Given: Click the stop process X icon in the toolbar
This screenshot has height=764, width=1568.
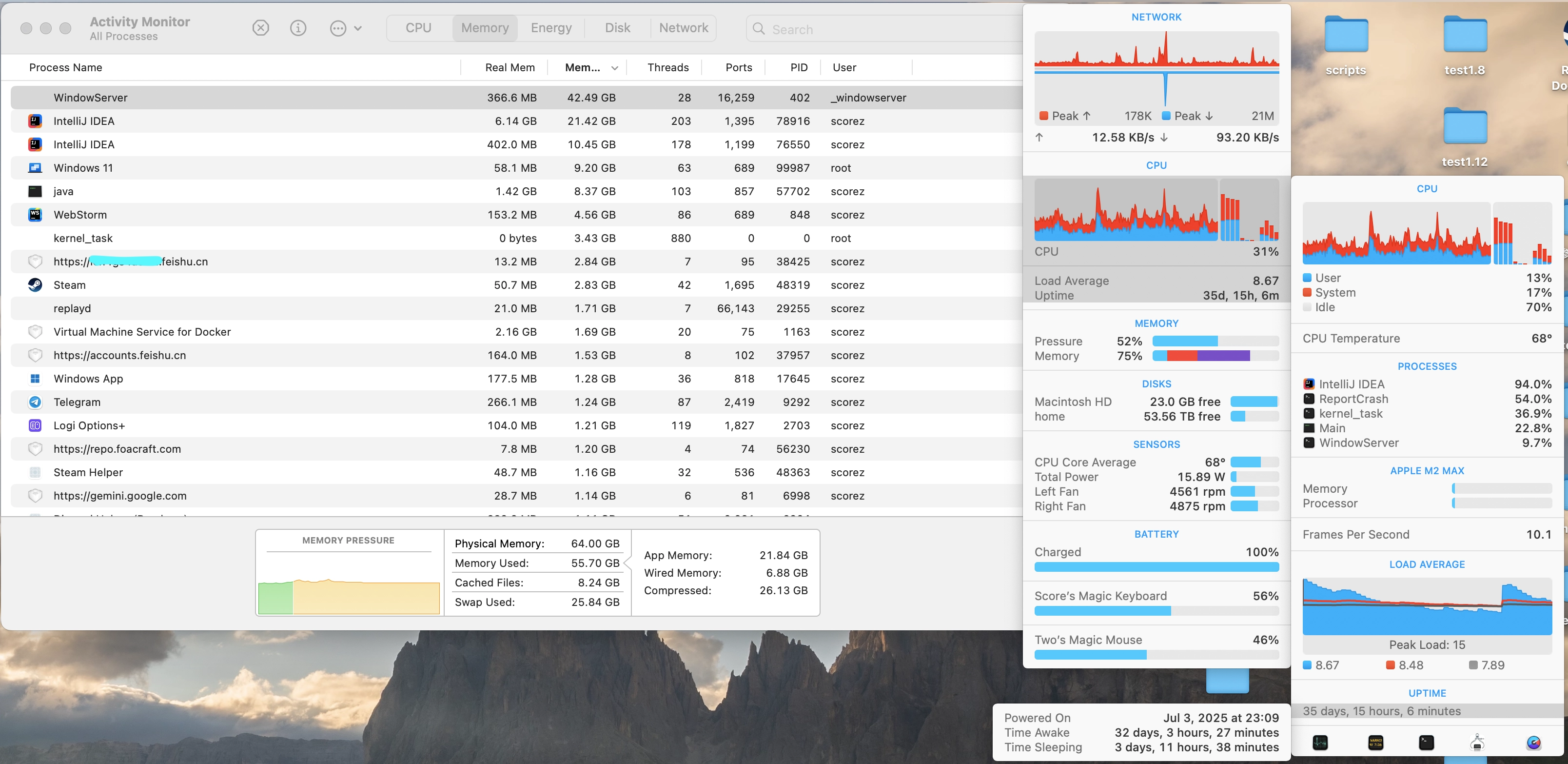Looking at the screenshot, I should coord(260,28).
